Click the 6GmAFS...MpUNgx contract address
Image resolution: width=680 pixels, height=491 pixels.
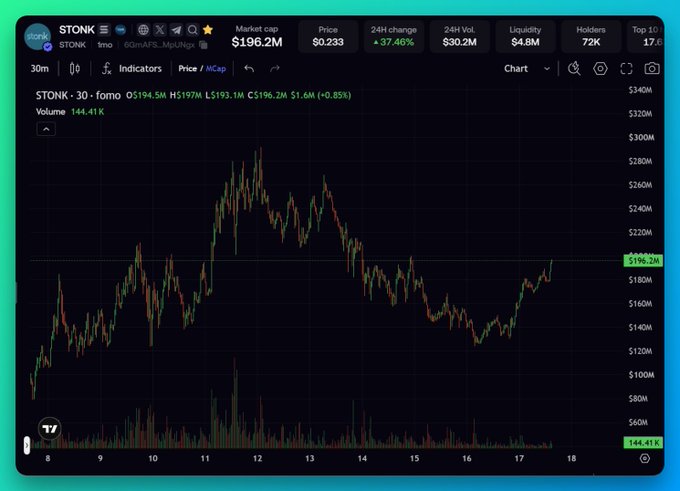(159, 45)
